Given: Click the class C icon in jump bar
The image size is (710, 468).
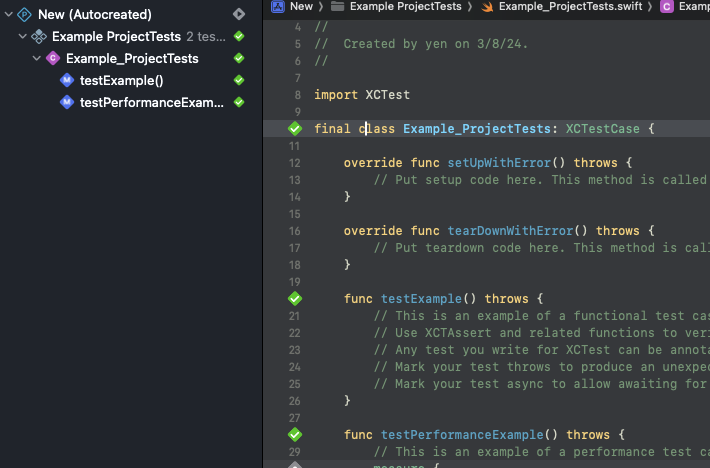Looking at the screenshot, I should point(667,6).
